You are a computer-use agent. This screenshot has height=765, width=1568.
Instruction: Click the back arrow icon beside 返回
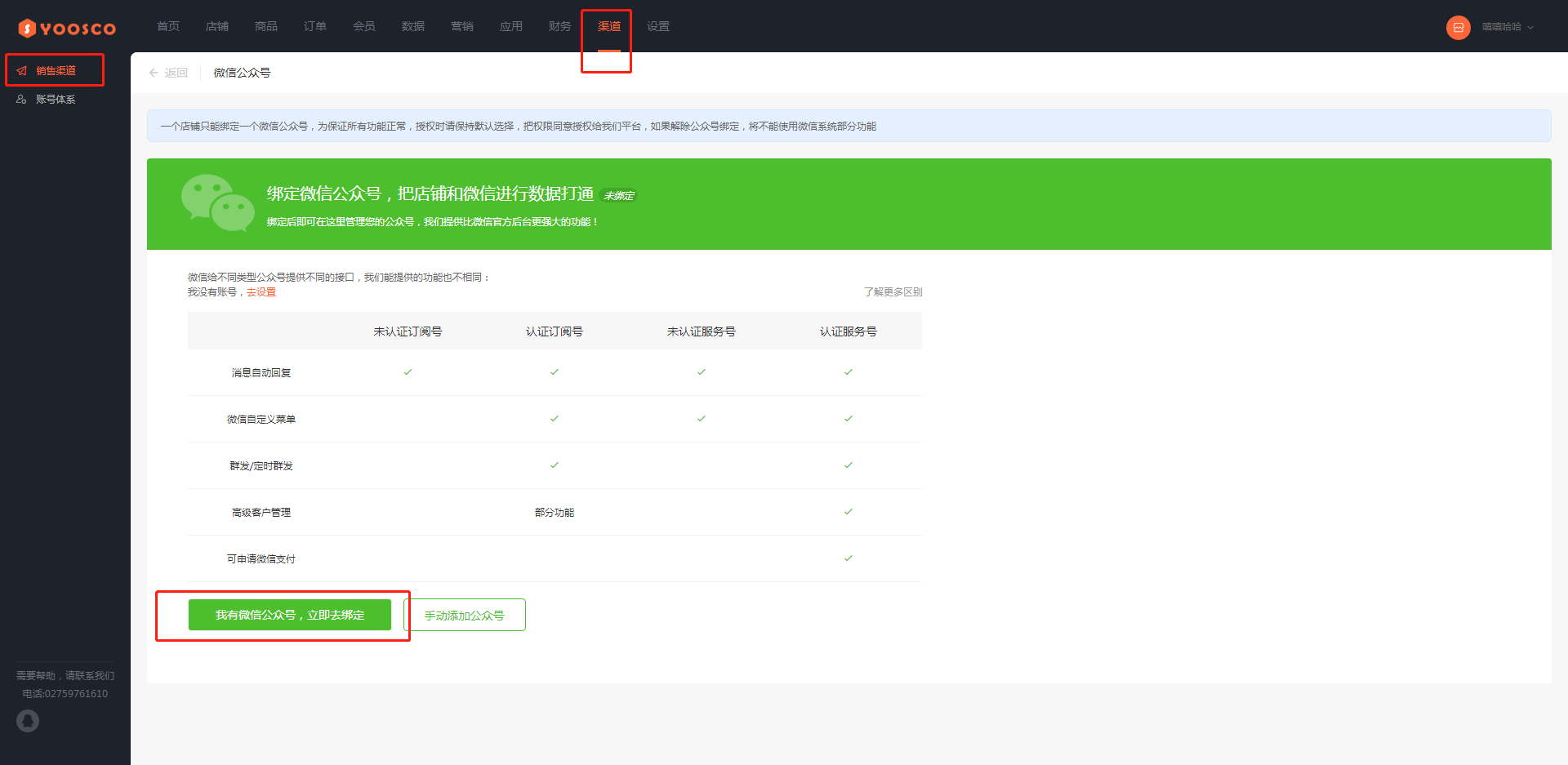point(154,73)
